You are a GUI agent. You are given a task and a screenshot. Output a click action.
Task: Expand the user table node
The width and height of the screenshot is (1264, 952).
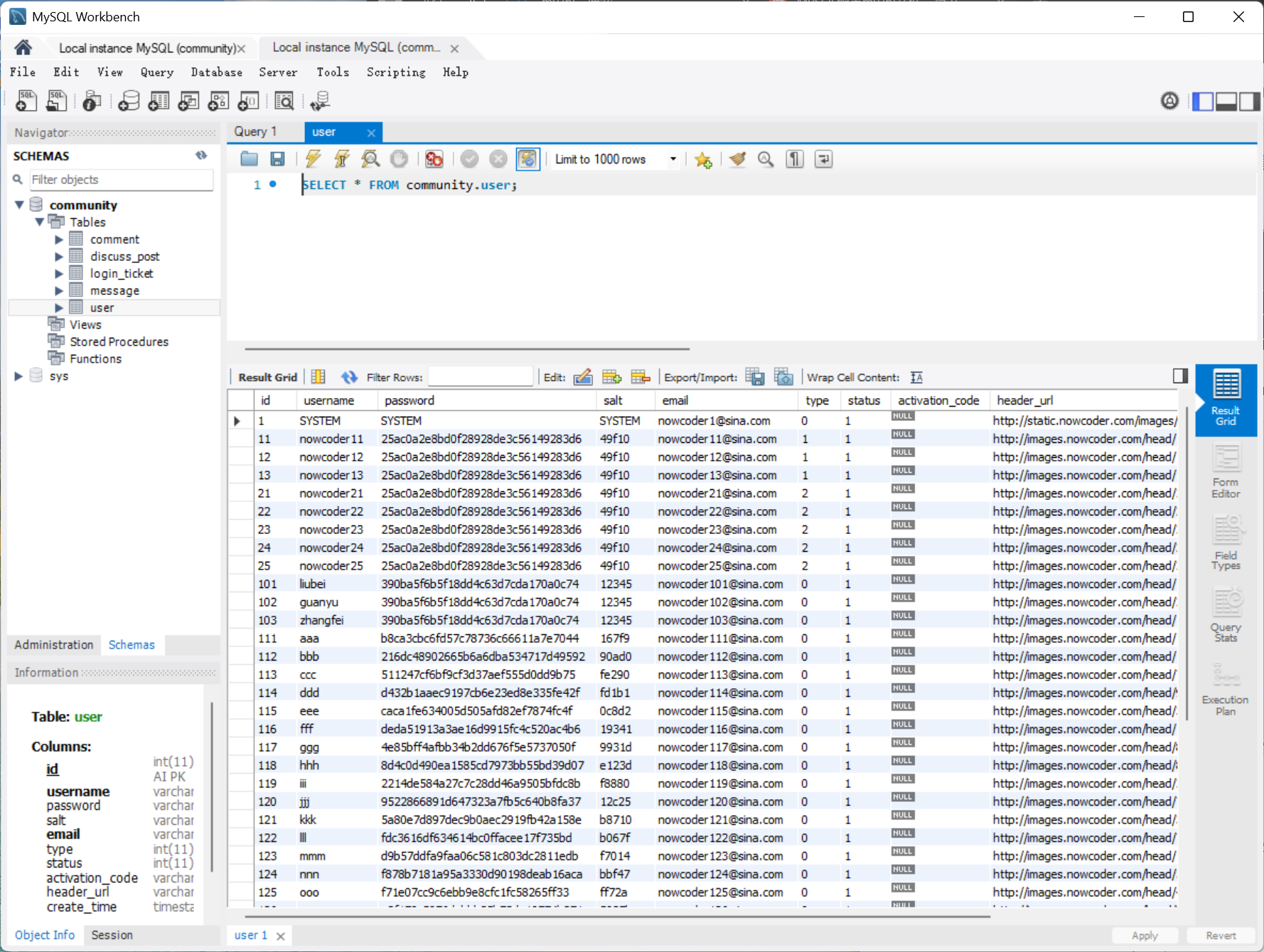tap(59, 308)
